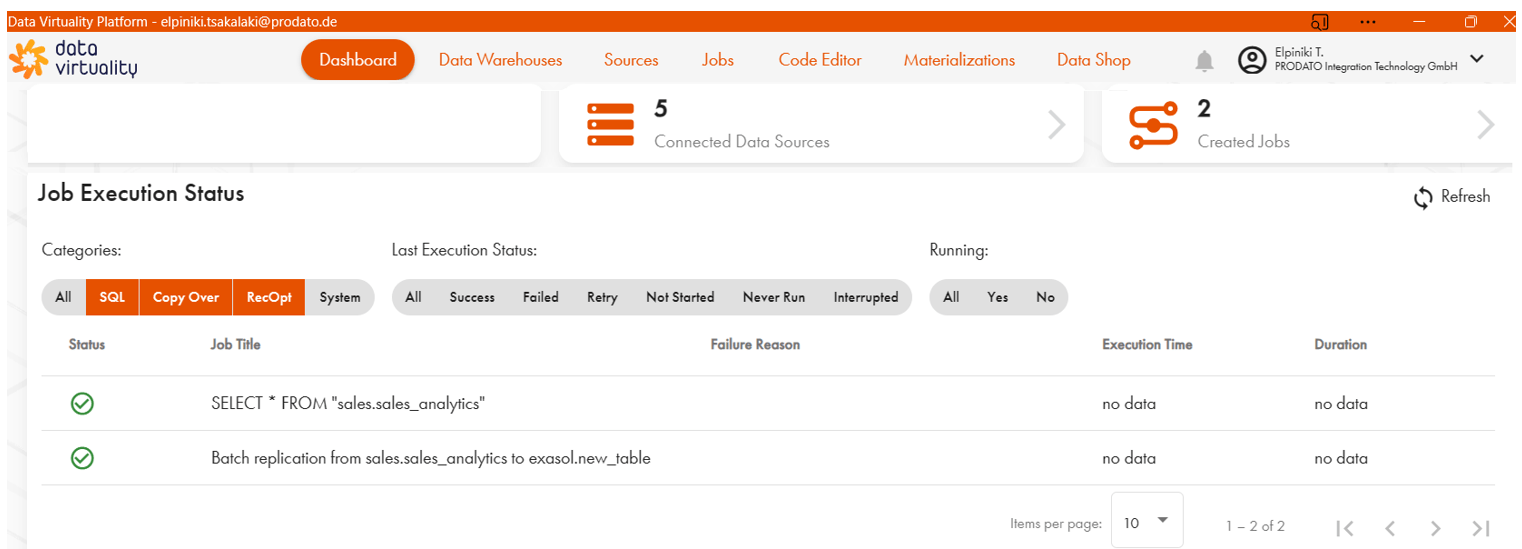Toggle the Copy Over category filter
Image resolution: width=1522 pixels, height=549 pixels.
tap(185, 297)
